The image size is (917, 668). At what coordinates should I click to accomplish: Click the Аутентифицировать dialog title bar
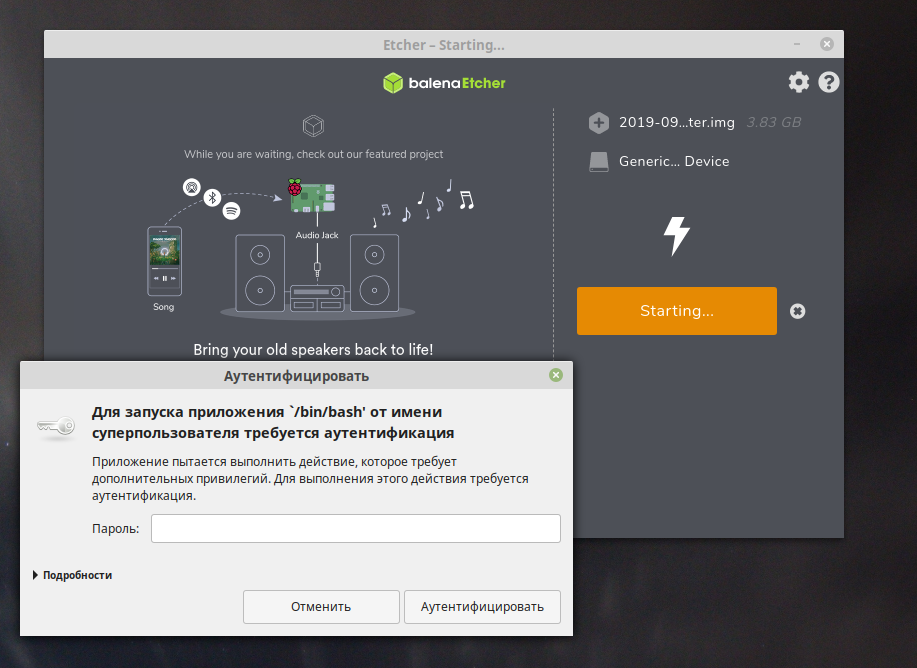click(297, 376)
